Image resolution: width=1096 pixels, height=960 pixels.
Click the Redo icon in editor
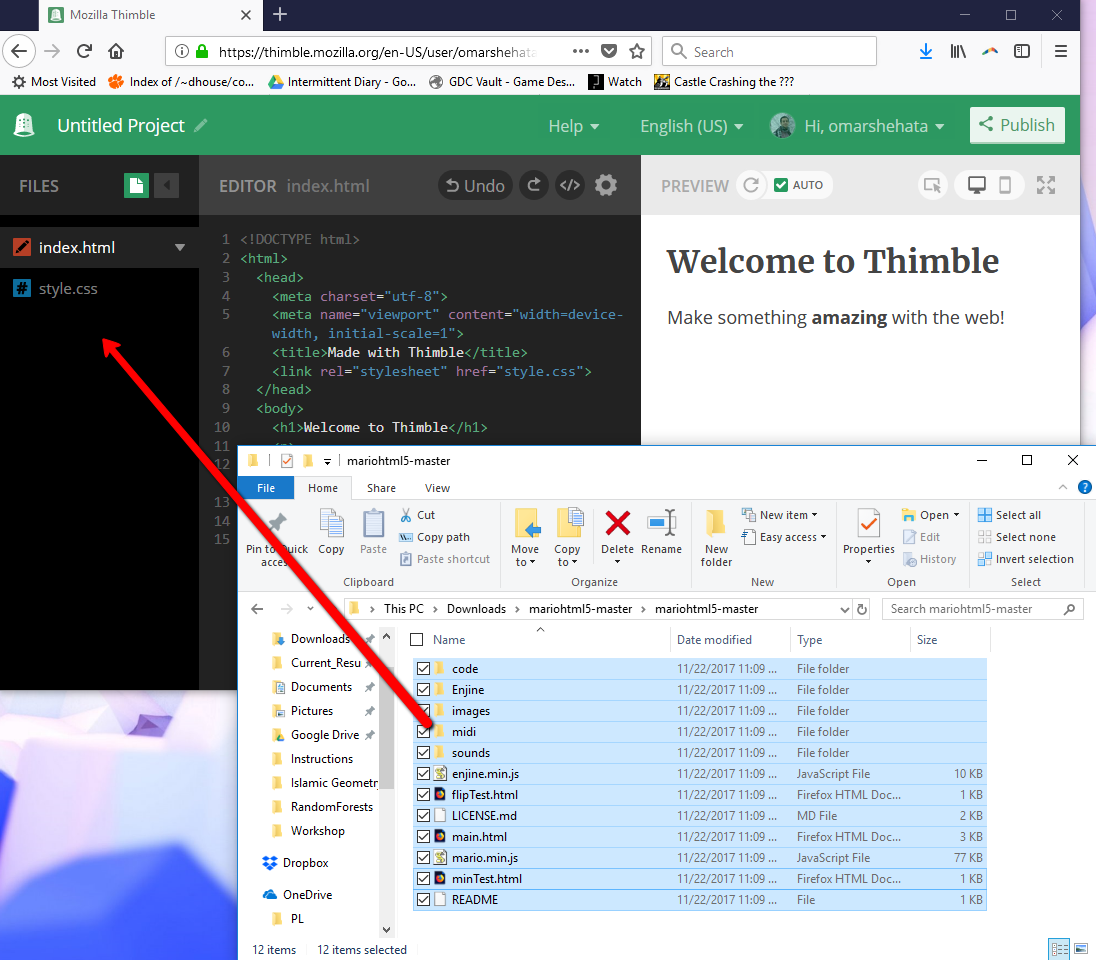tap(533, 185)
